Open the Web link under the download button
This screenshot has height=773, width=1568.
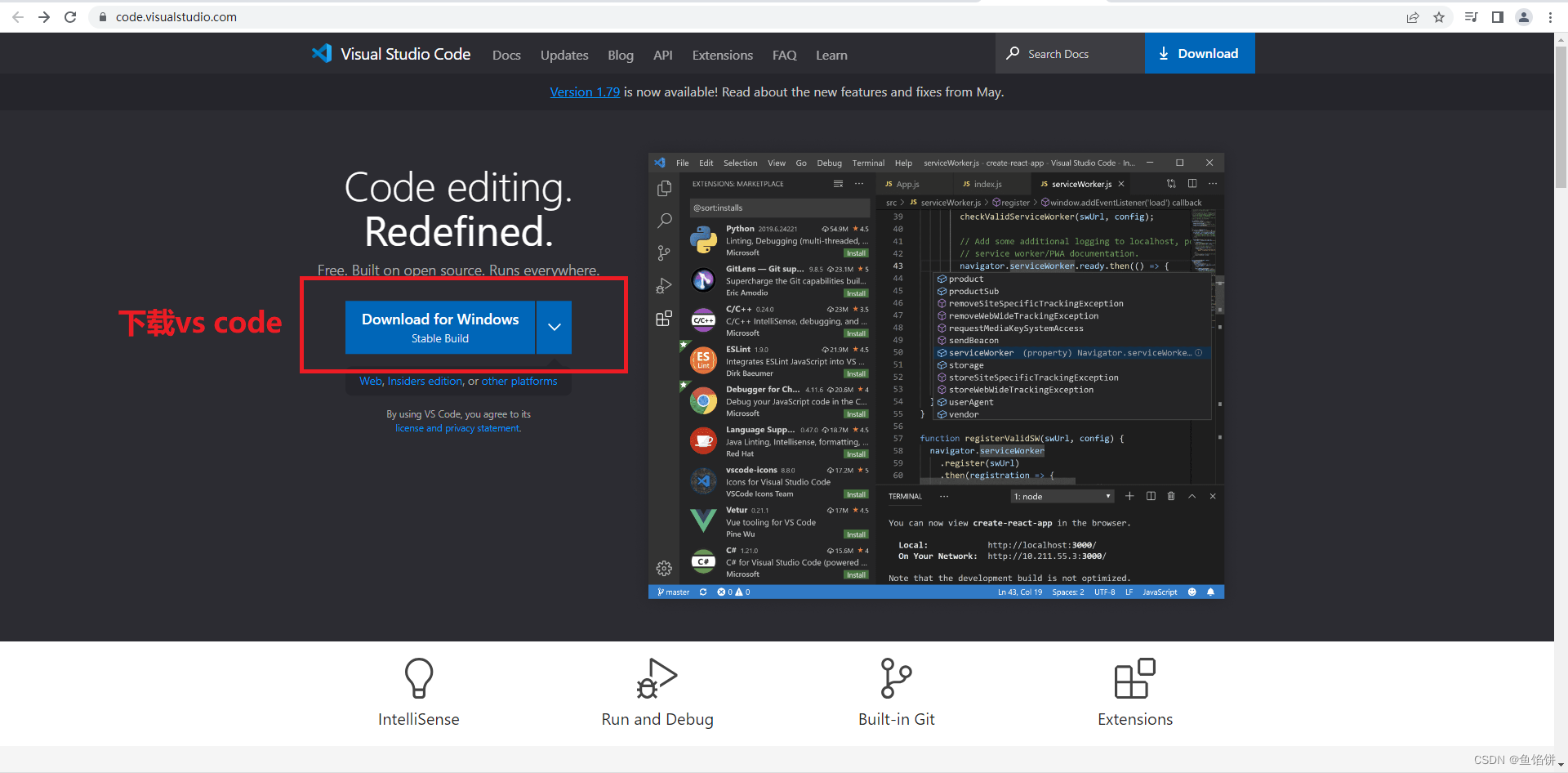coord(371,381)
